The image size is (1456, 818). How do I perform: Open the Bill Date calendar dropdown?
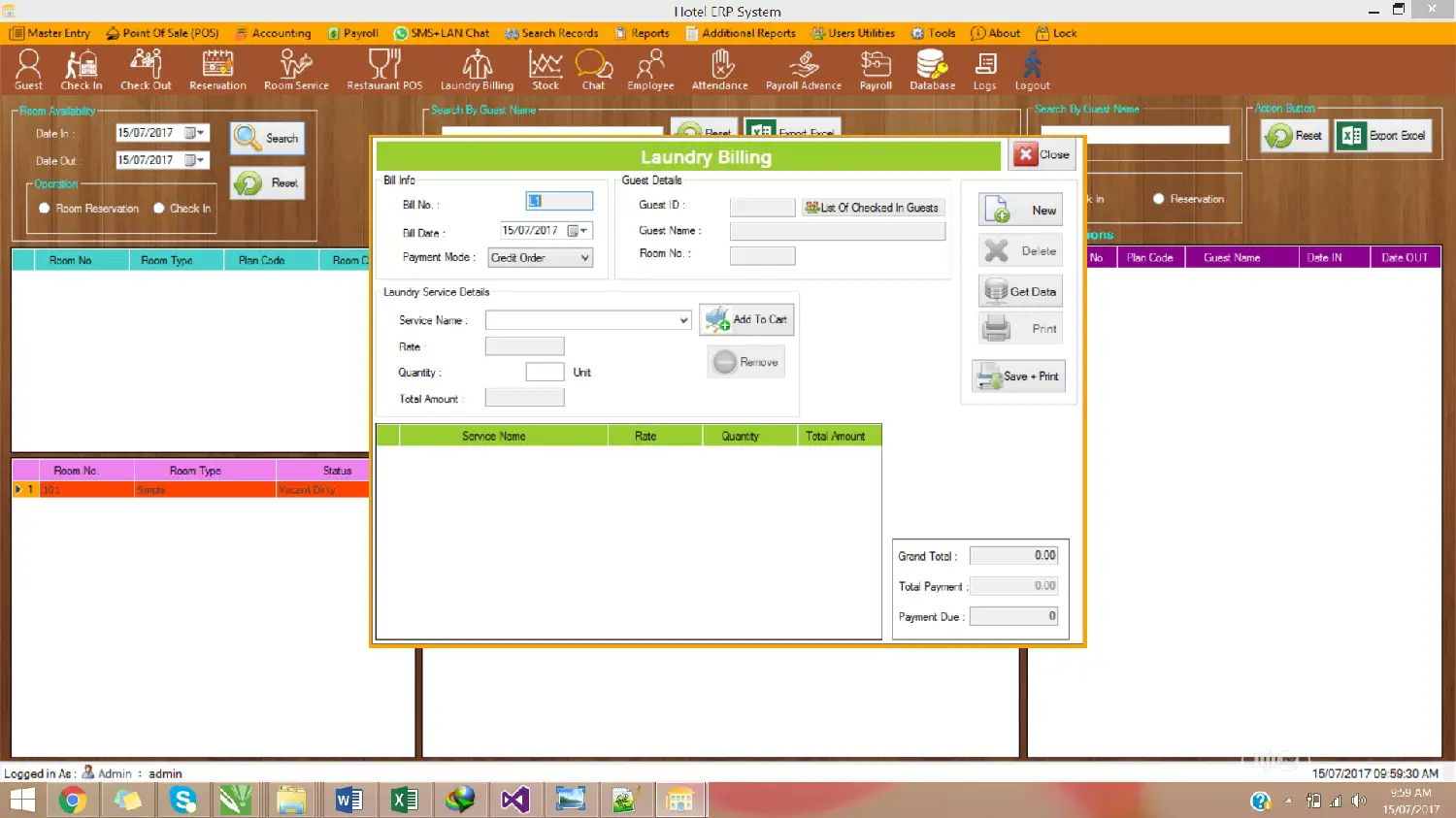(x=579, y=230)
